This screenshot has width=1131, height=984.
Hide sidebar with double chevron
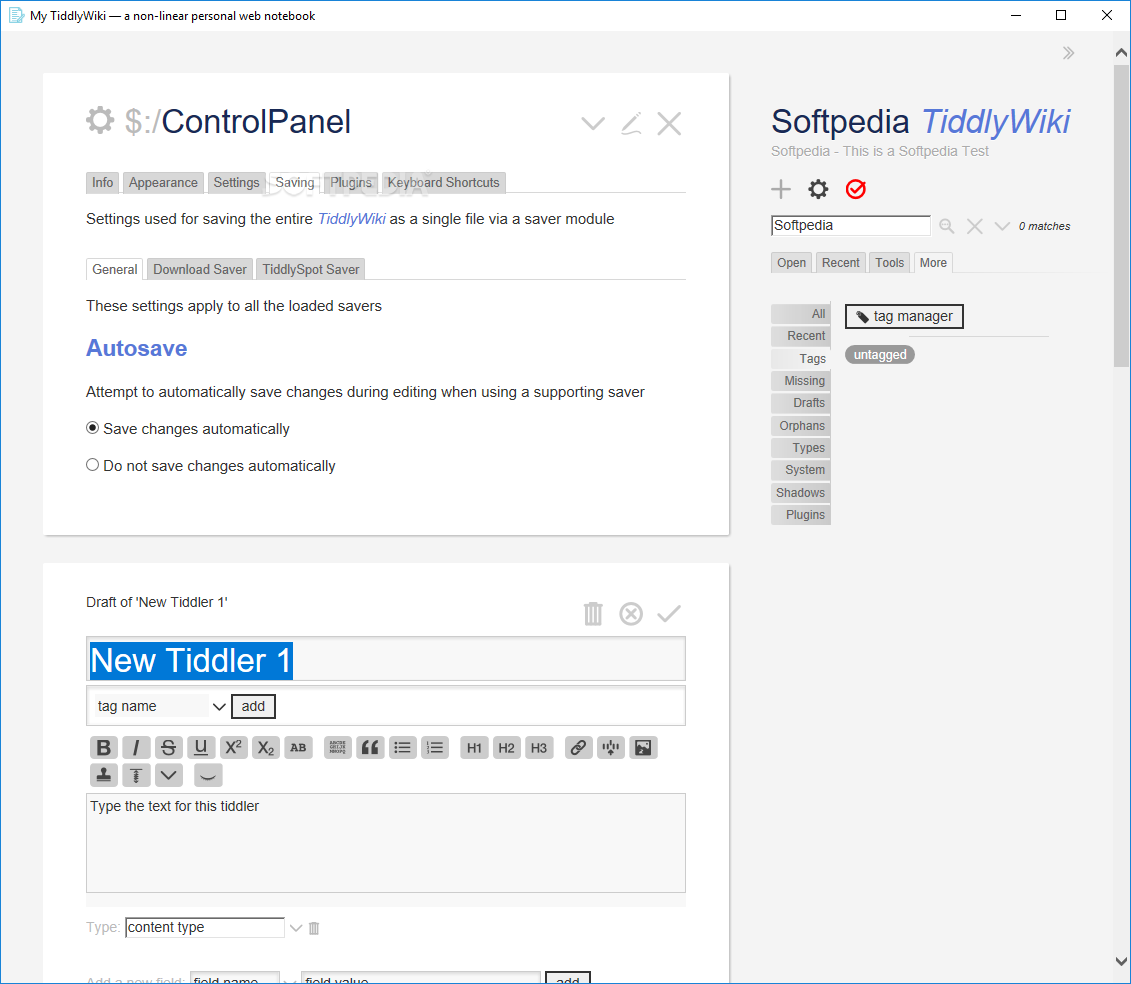click(1068, 53)
